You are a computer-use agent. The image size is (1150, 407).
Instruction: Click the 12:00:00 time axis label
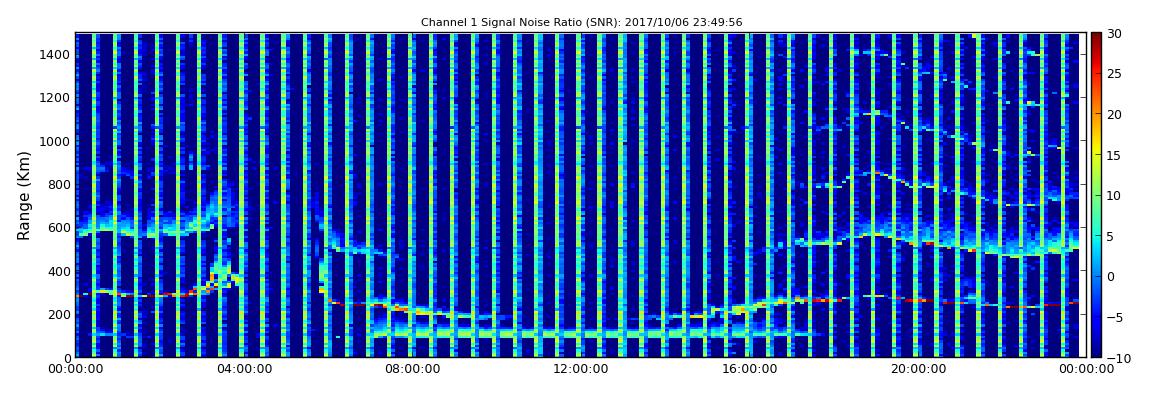[x=580, y=369]
